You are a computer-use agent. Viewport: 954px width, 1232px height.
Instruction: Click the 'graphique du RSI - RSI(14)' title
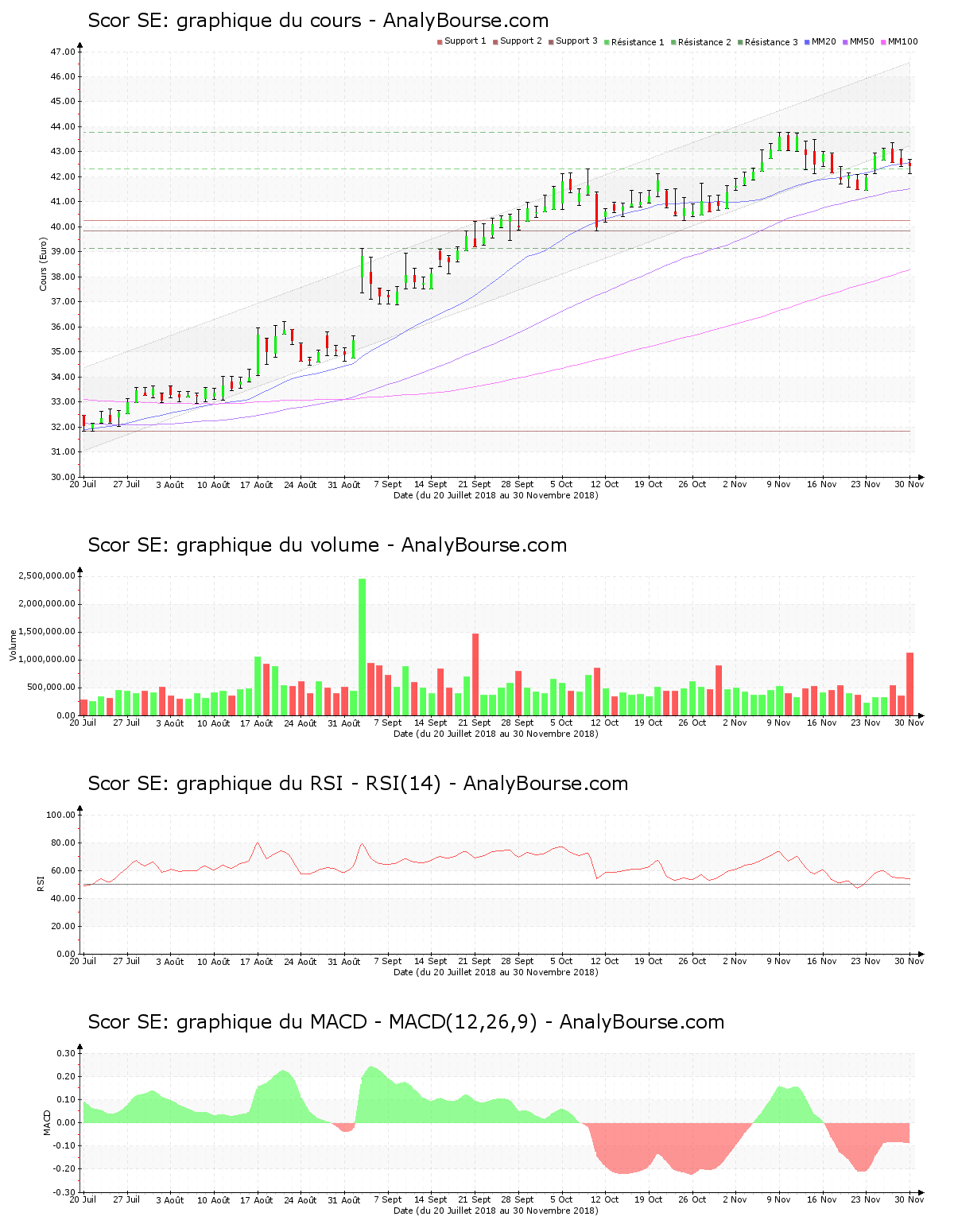(x=358, y=784)
